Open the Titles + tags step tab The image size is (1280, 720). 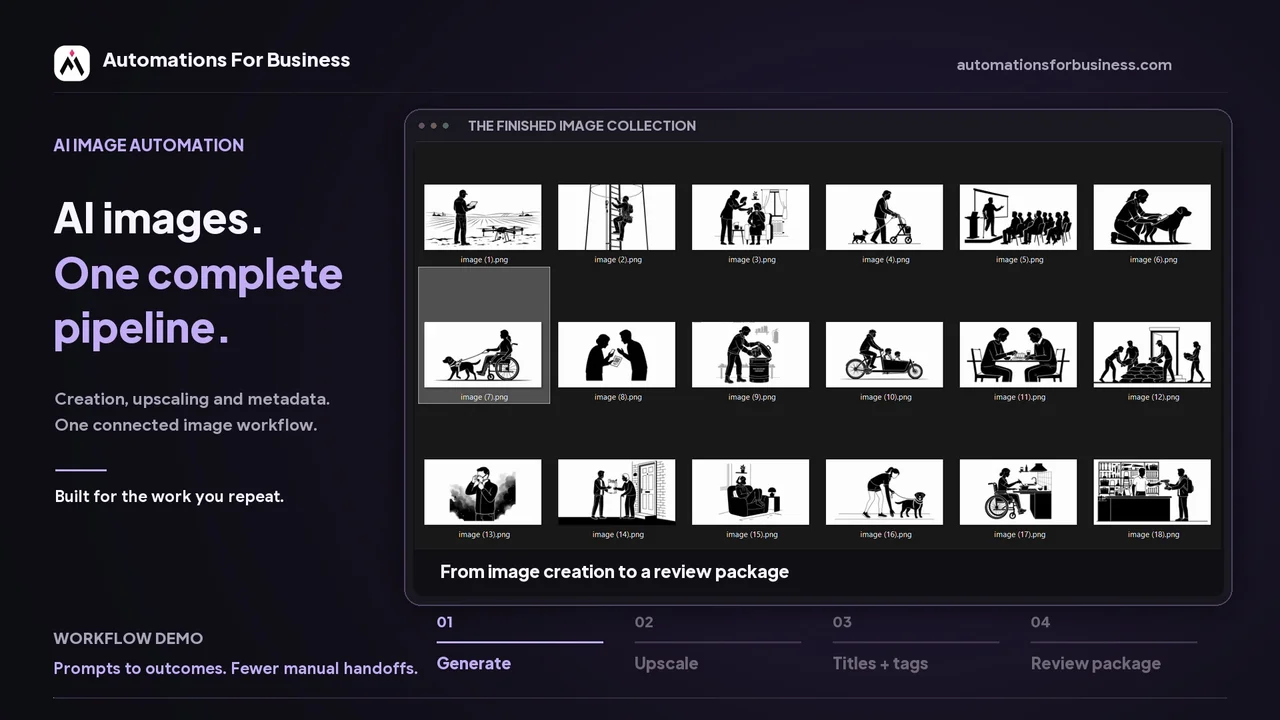(x=916, y=644)
